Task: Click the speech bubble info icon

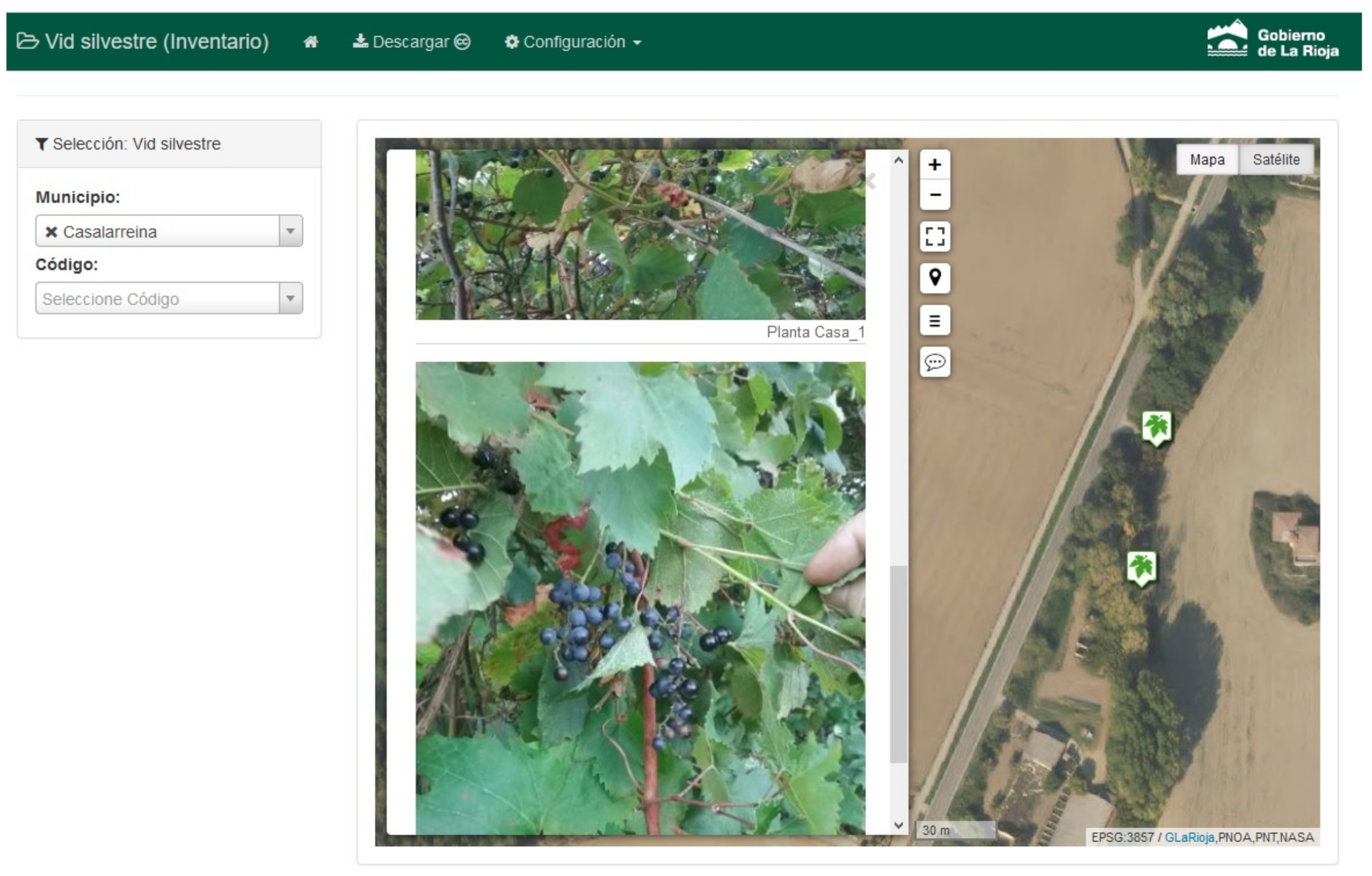Action: 935,362
